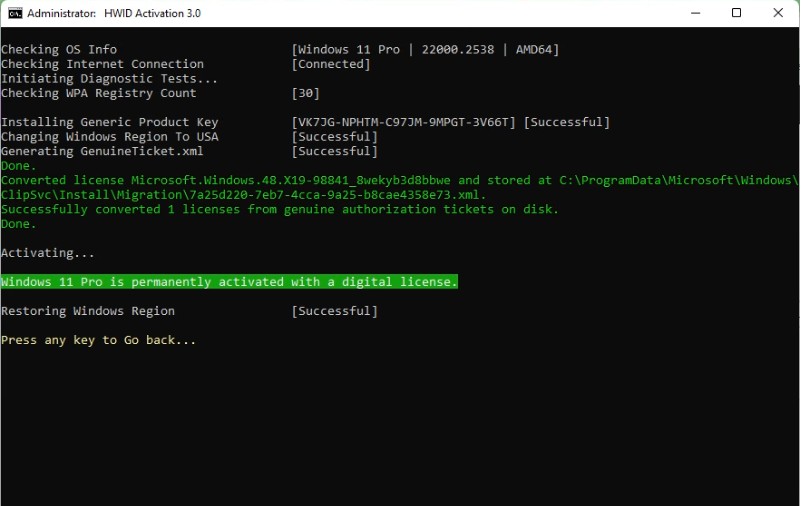Click 'ClipSvc\Install\Migration' path line

tap(244, 195)
